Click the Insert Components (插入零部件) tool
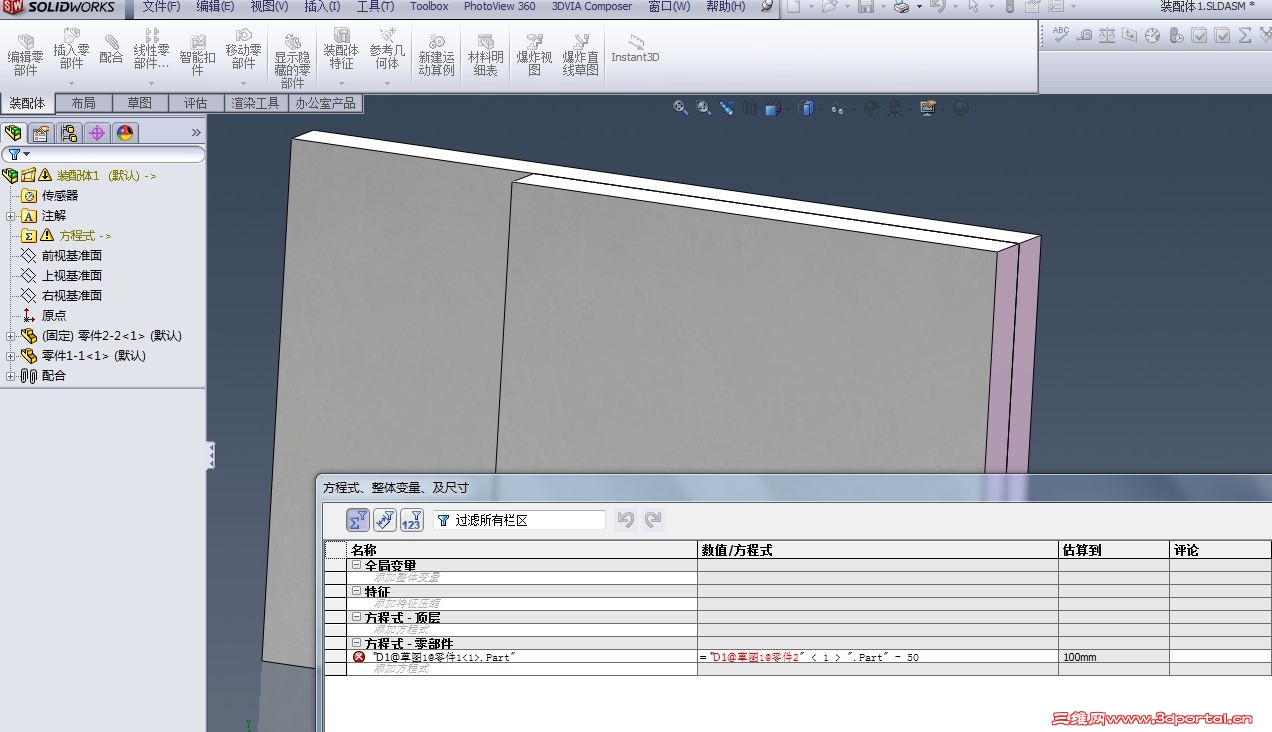Image resolution: width=1272 pixels, height=732 pixels. point(71,49)
